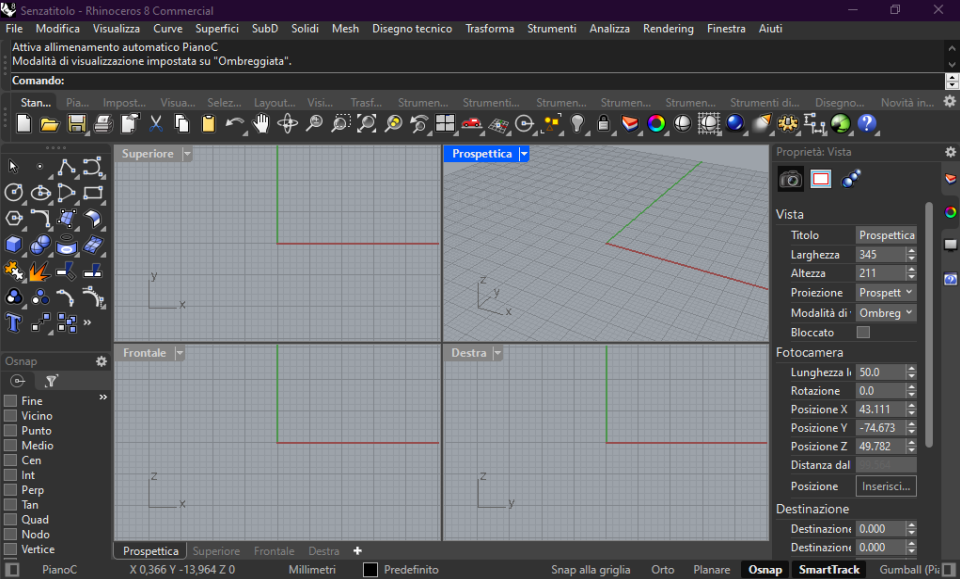
Task: Click the blue sphere render icon
Action: (735, 124)
